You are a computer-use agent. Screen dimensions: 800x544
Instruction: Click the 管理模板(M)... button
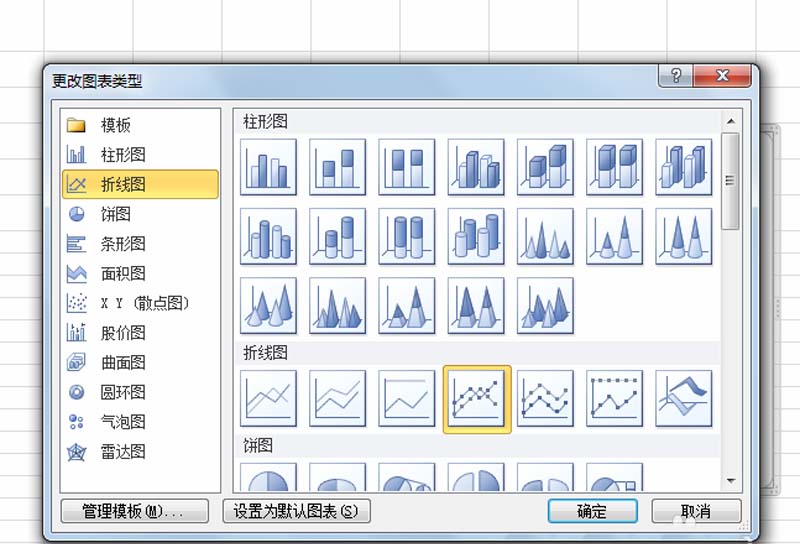point(135,511)
